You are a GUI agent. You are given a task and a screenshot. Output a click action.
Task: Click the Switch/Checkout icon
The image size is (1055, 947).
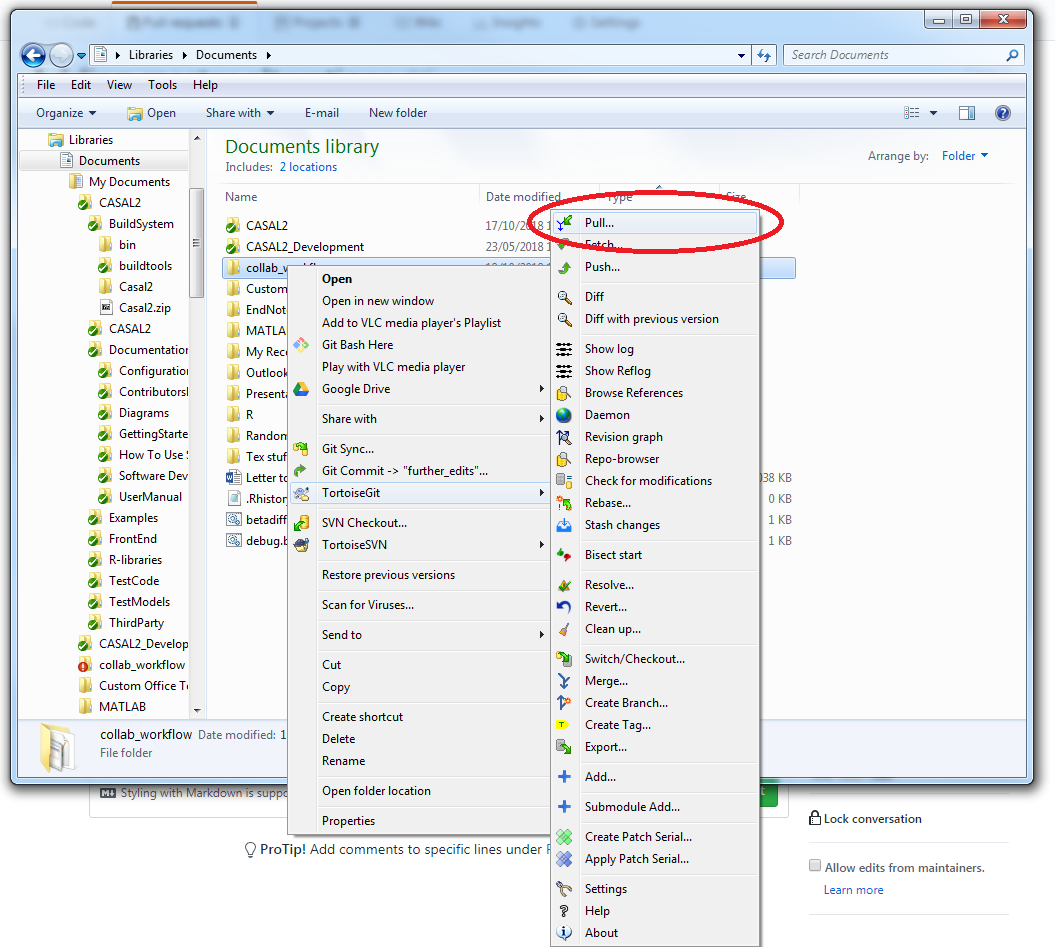(565, 659)
